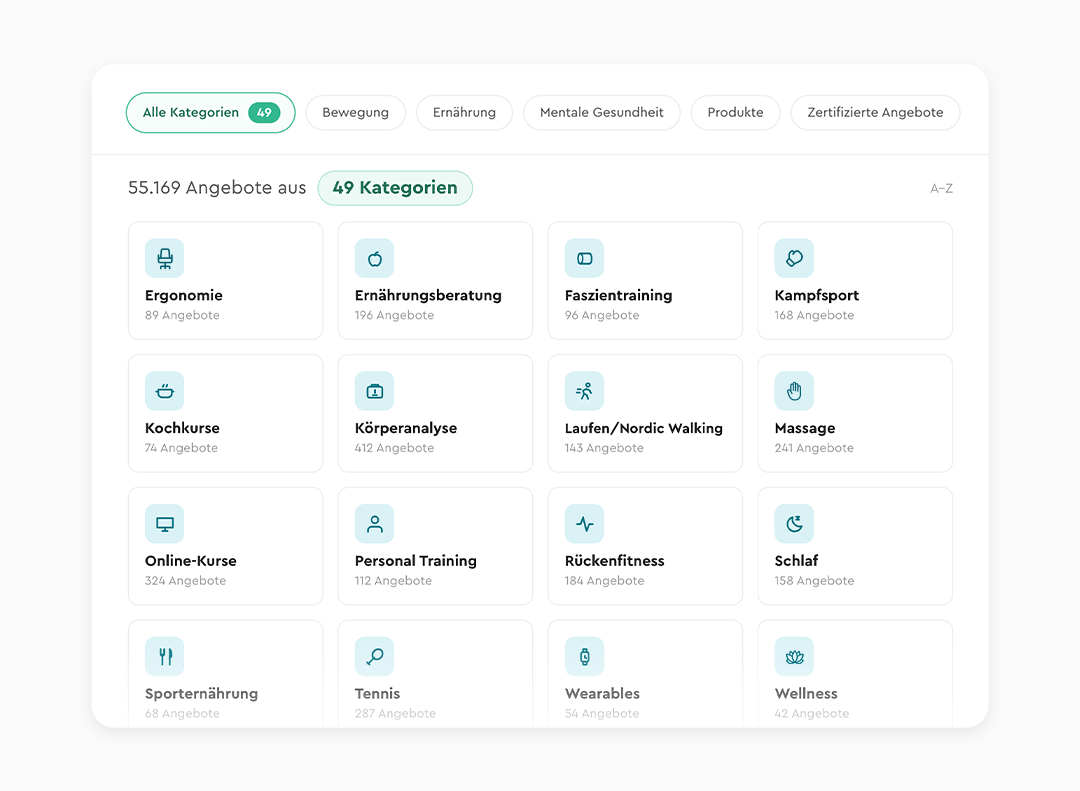This screenshot has width=1080, height=791.
Task: Click the Körperanalyse scale icon
Action: (375, 391)
